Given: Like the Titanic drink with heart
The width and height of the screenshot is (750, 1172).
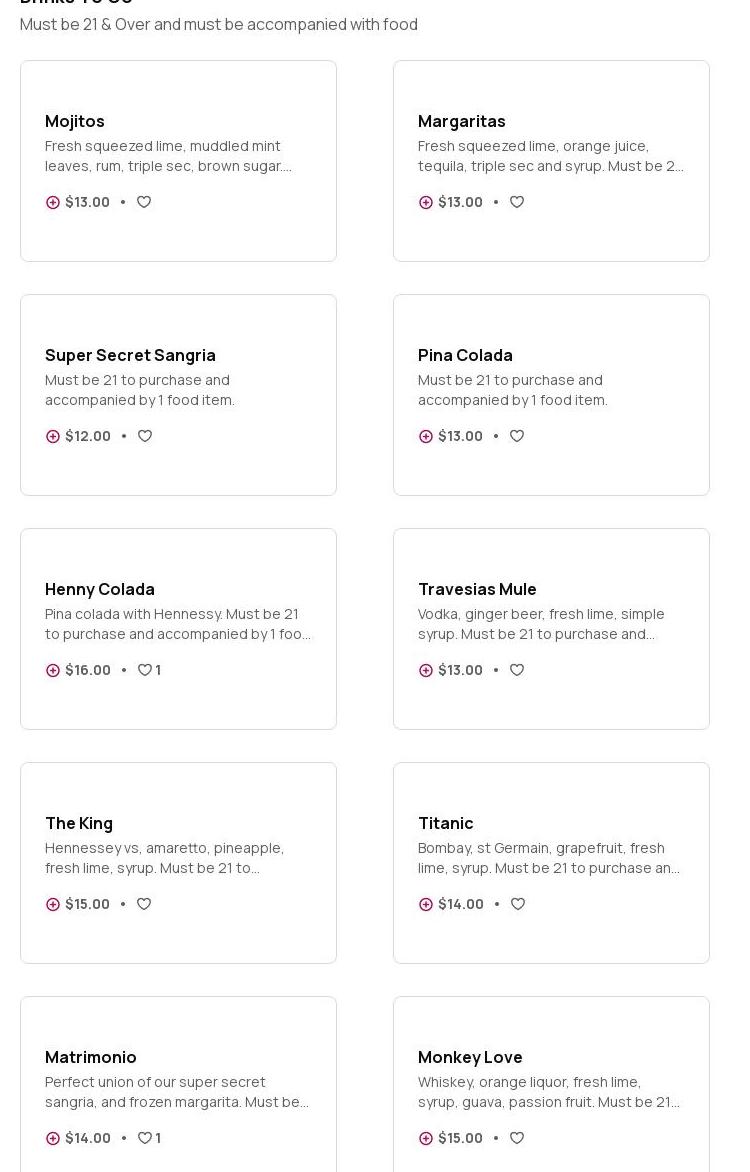Looking at the screenshot, I should tap(518, 904).
